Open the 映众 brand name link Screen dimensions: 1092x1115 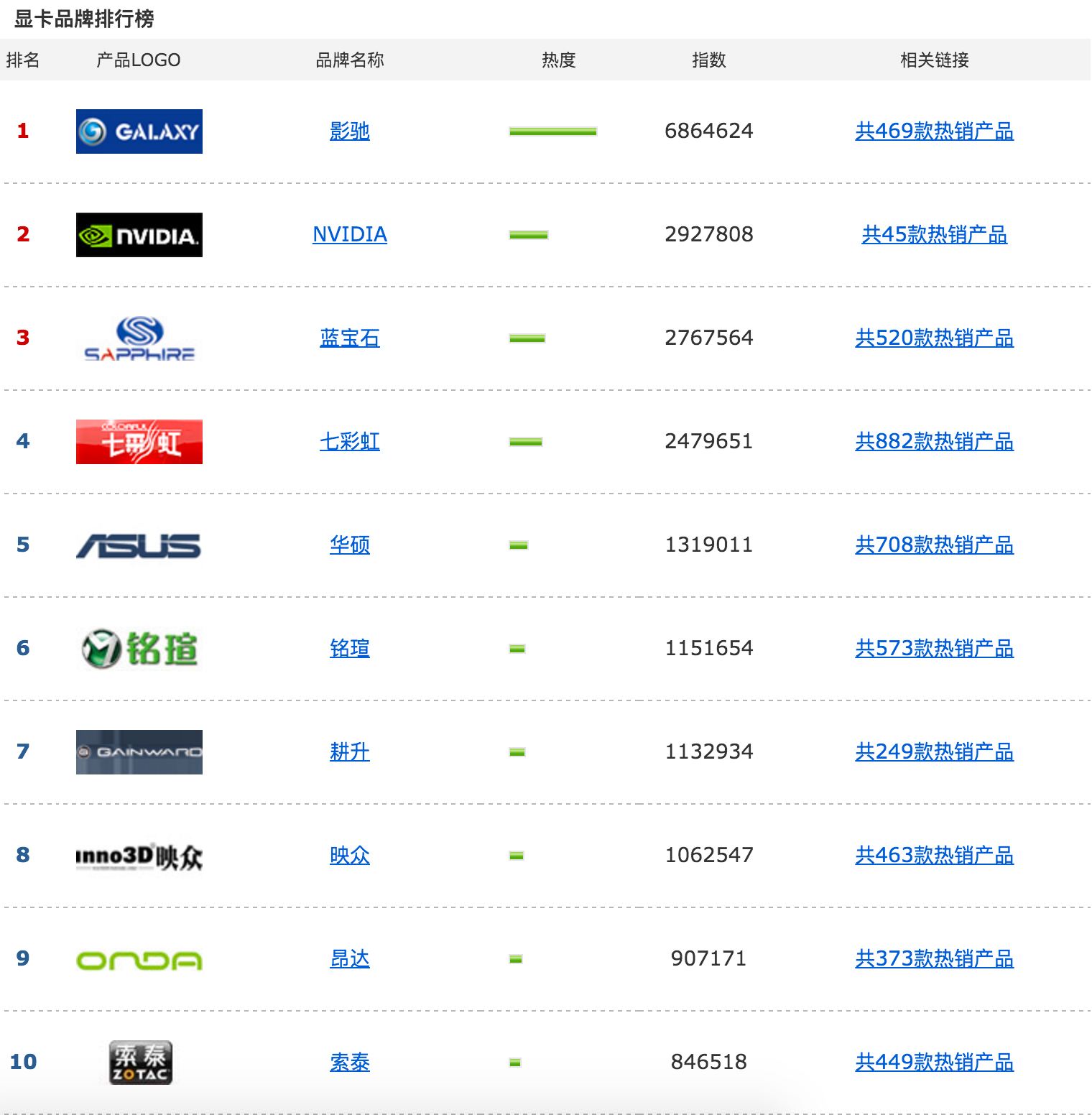pos(350,856)
